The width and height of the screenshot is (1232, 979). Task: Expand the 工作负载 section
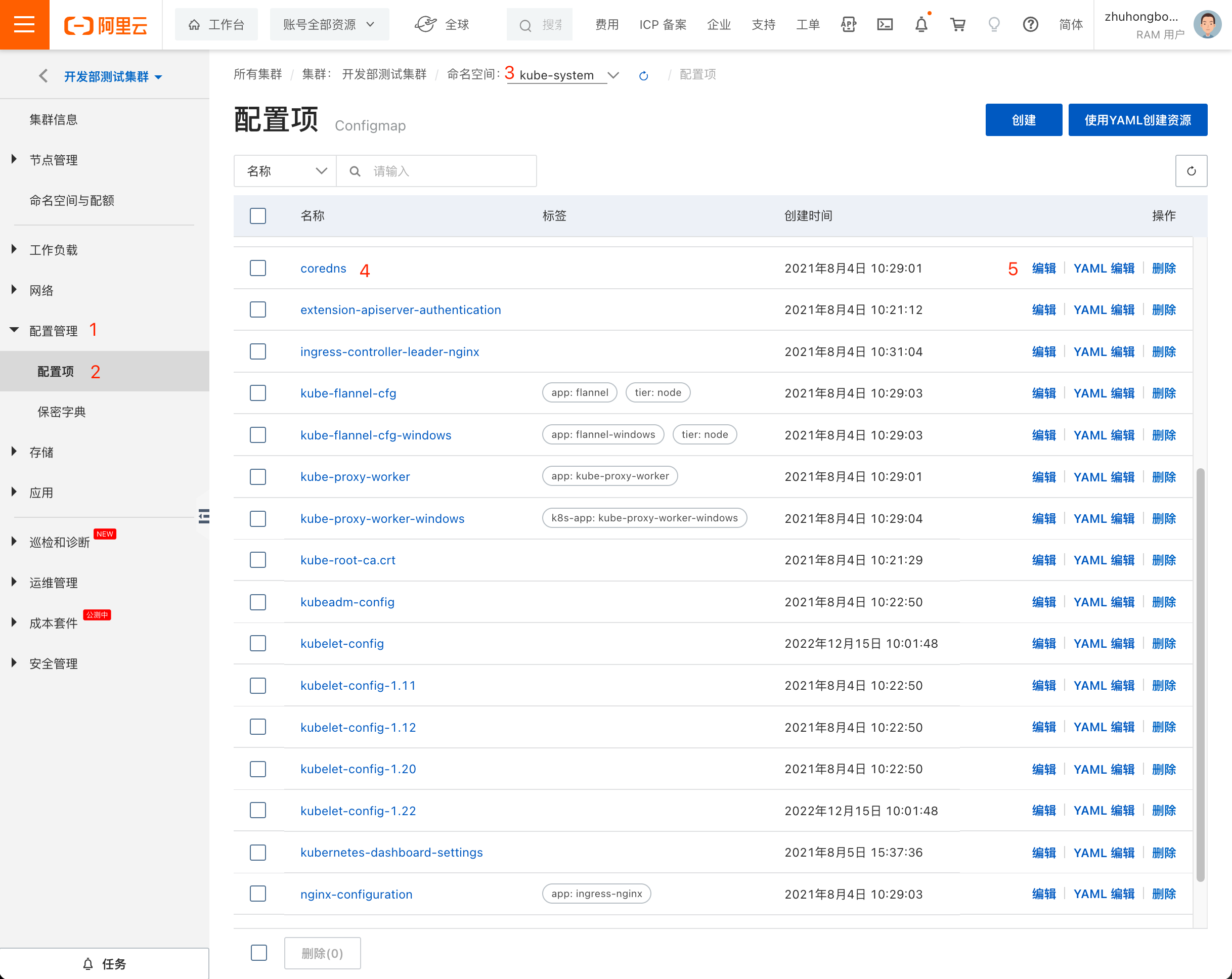click(x=54, y=250)
